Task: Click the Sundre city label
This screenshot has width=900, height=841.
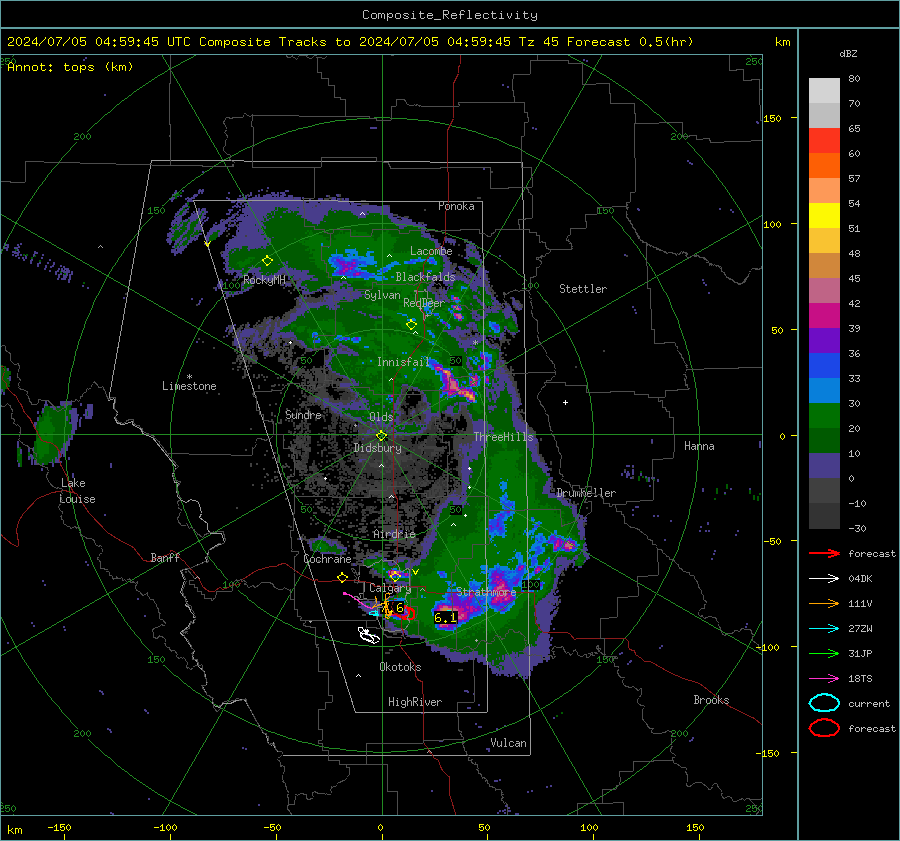Action: coord(303,415)
